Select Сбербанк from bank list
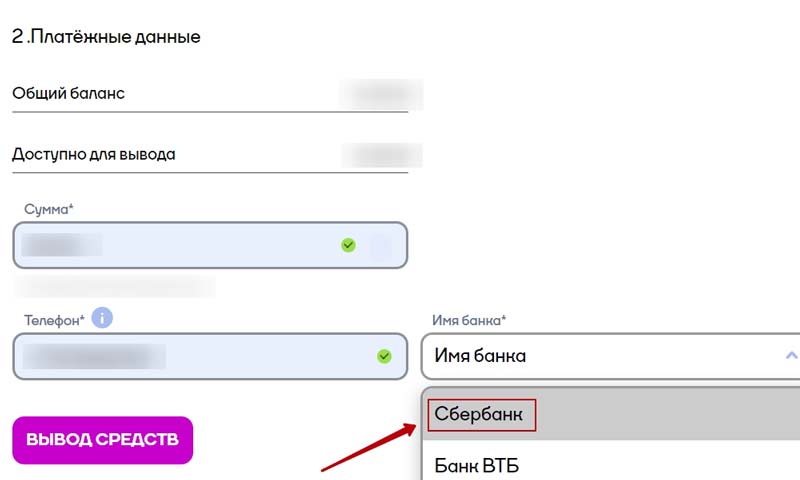 coord(480,414)
